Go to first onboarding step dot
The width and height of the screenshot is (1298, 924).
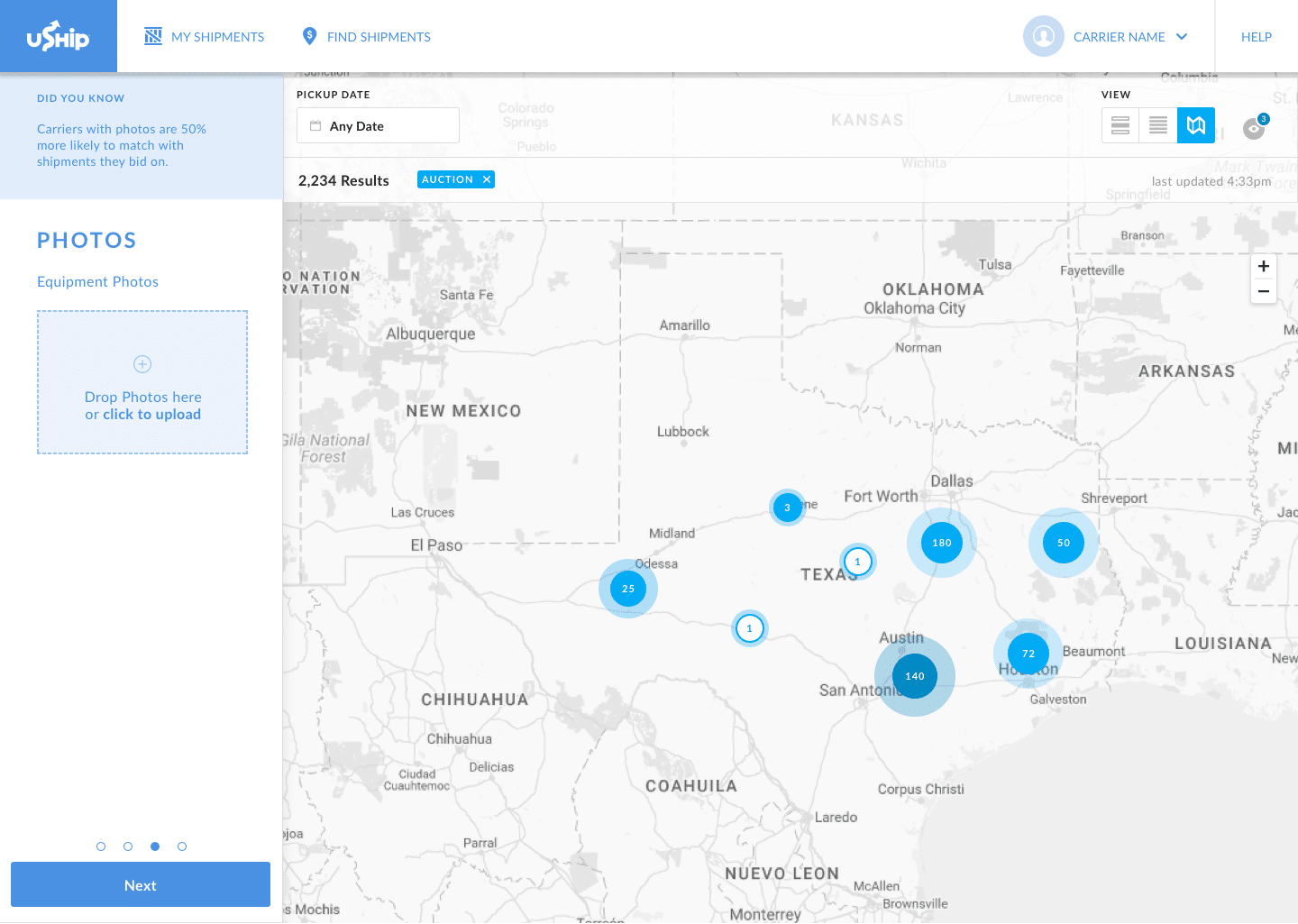101,846
